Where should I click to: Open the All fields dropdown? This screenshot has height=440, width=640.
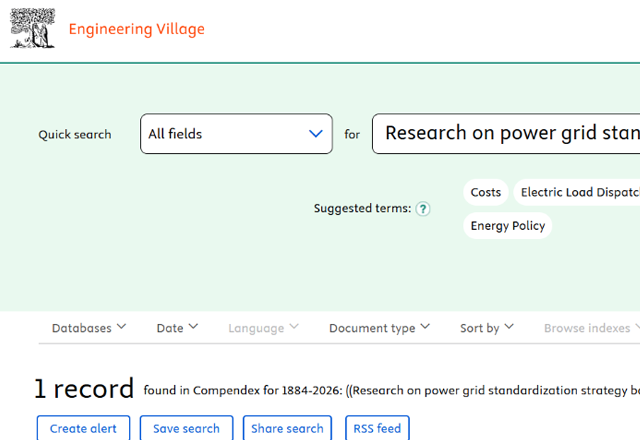click(x=236, y=134)
